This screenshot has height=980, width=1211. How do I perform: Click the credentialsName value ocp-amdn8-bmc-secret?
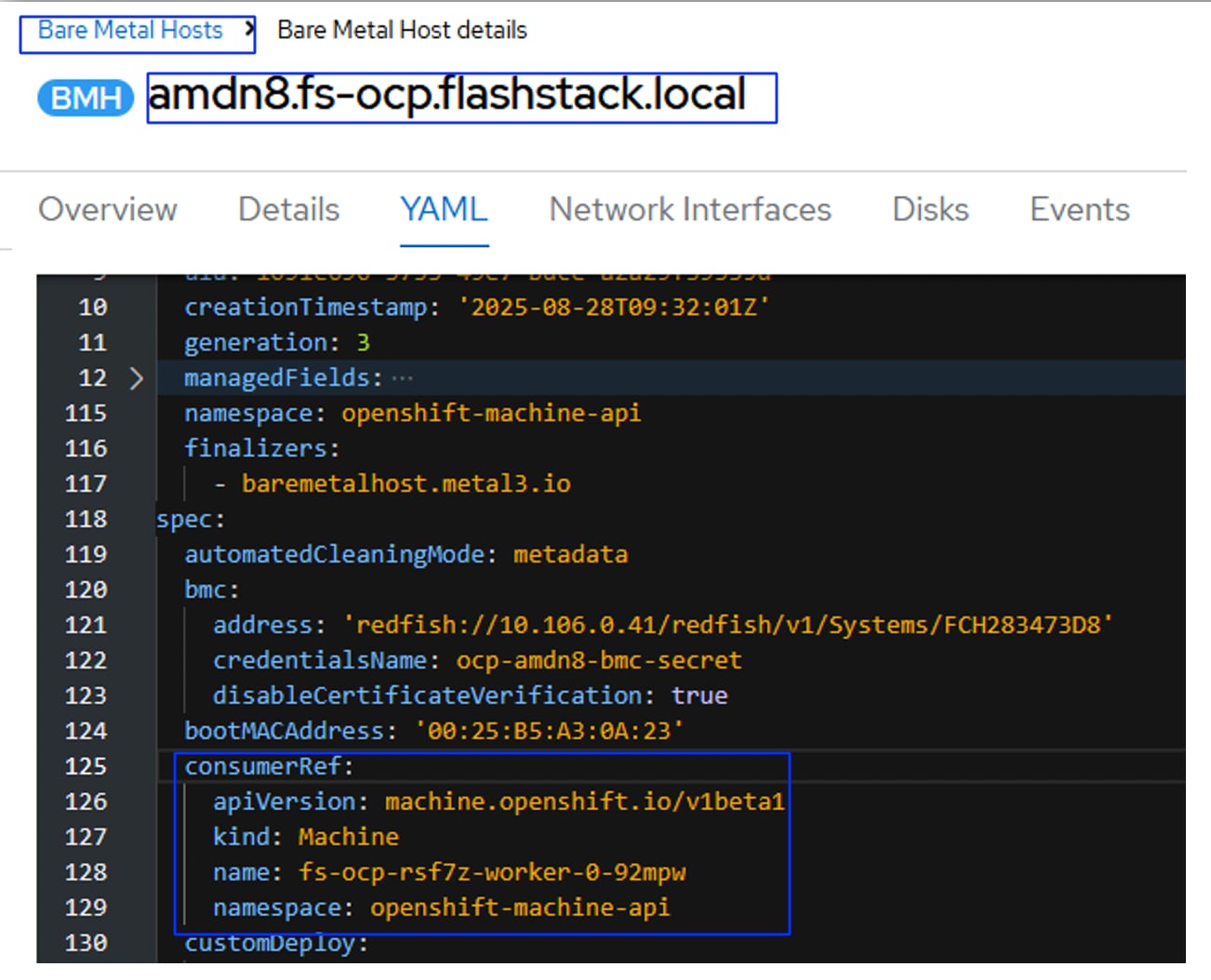tap(599, 661)
